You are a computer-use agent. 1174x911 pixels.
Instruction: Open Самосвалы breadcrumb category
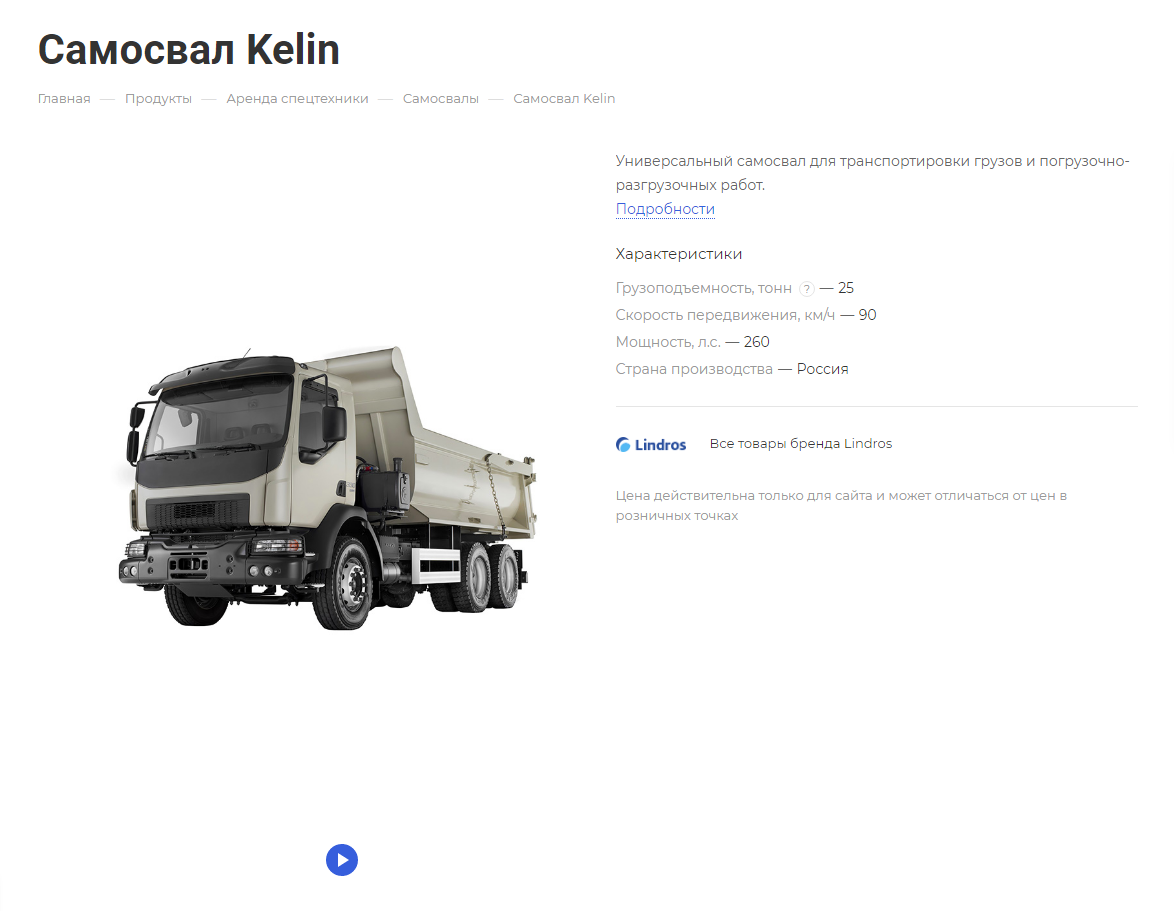click(440, 99)
